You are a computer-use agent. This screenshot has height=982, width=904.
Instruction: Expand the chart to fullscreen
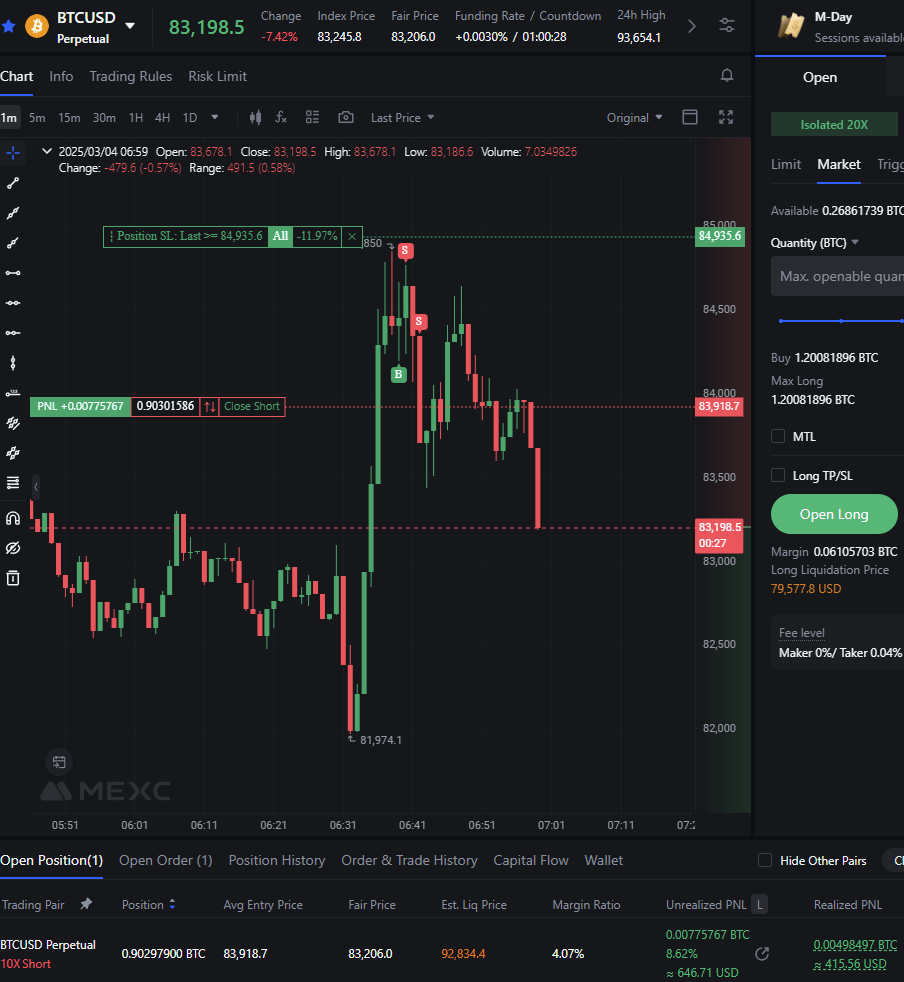click(x=726, y=117)
